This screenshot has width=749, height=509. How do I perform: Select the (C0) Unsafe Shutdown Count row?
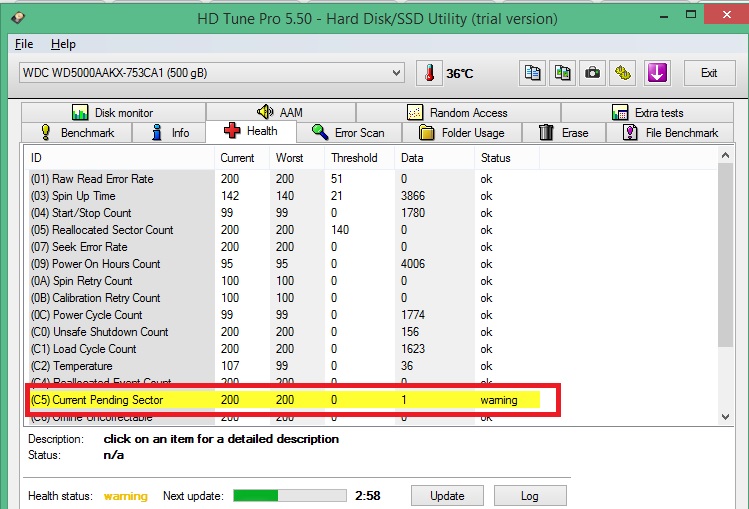[x=284, y=332]
